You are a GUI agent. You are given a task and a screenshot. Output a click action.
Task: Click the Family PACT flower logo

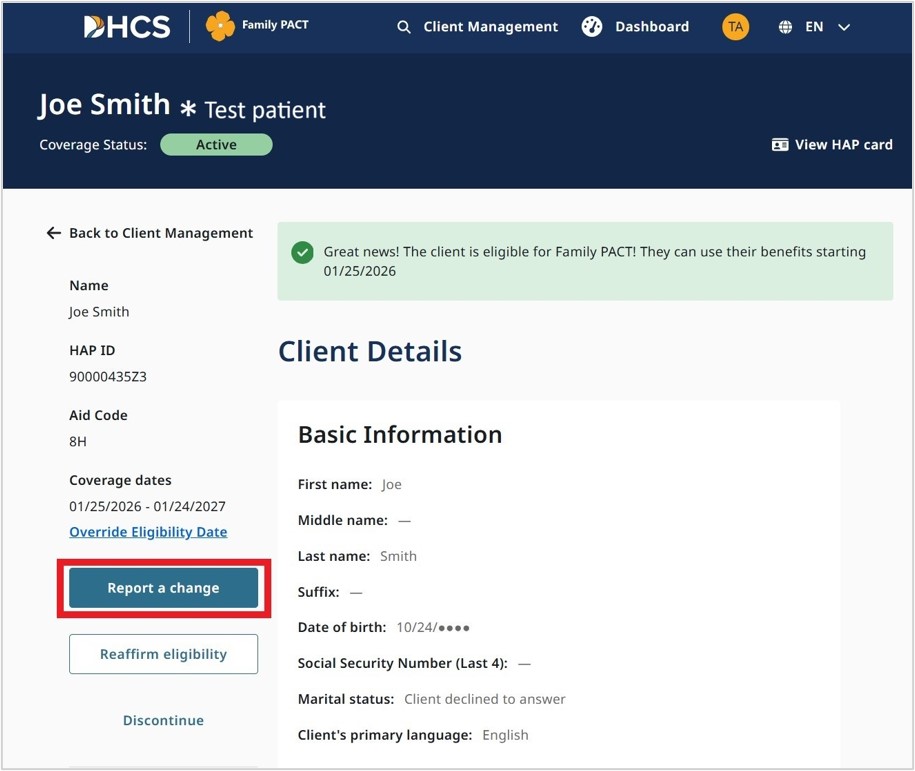pyautogui.click(x=220, y=27)
